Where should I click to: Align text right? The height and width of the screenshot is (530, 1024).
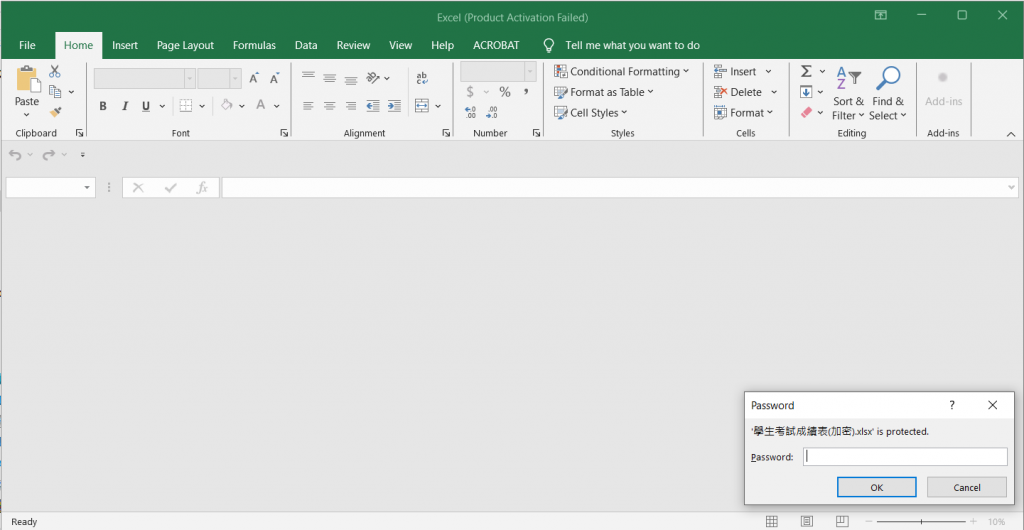(x=351, y=106)
